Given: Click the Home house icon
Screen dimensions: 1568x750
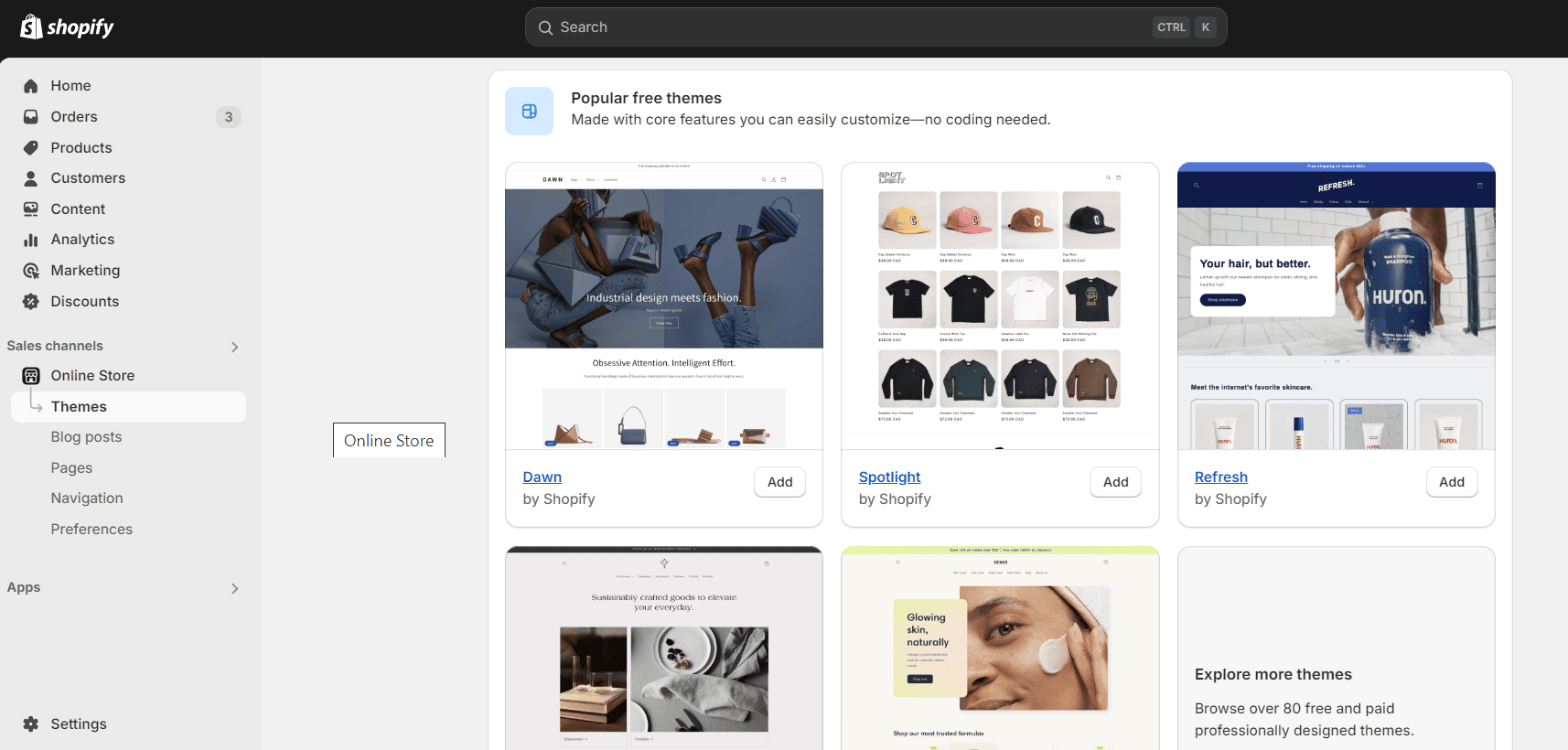Looking at the screenshot, I should [x=31, y=86].
